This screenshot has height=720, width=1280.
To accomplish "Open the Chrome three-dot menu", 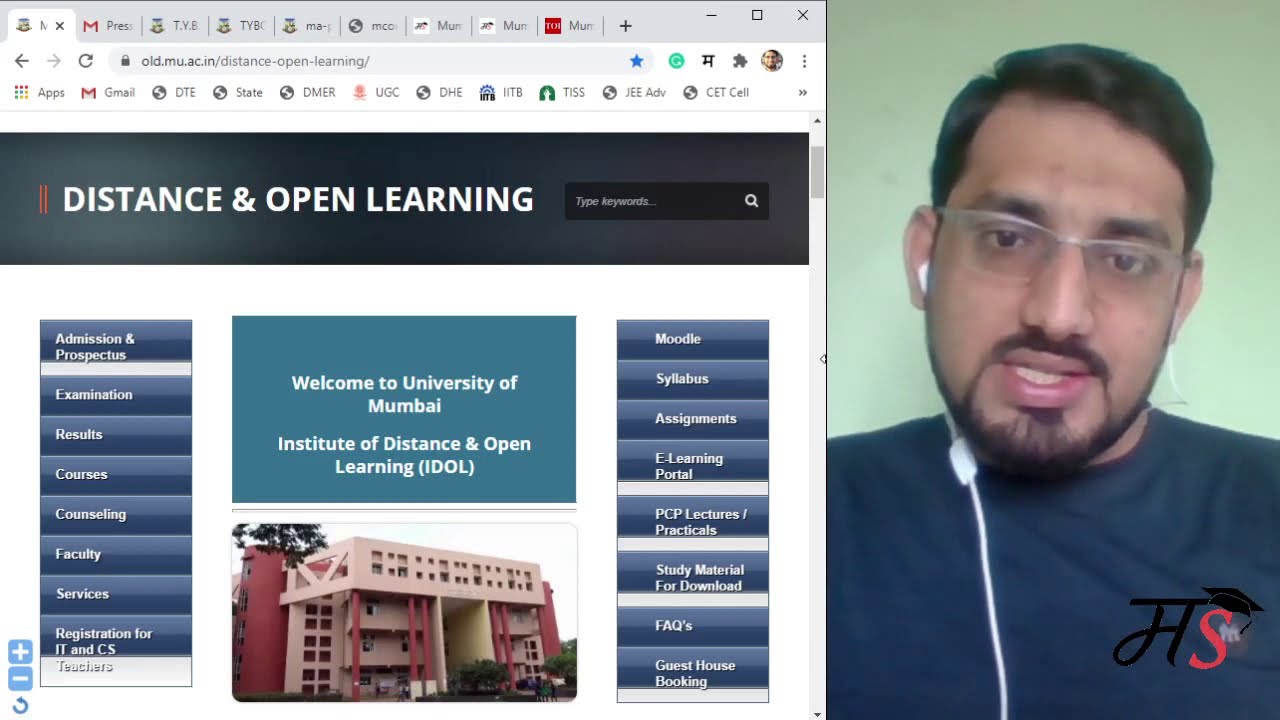I will [x=804, y=61].
